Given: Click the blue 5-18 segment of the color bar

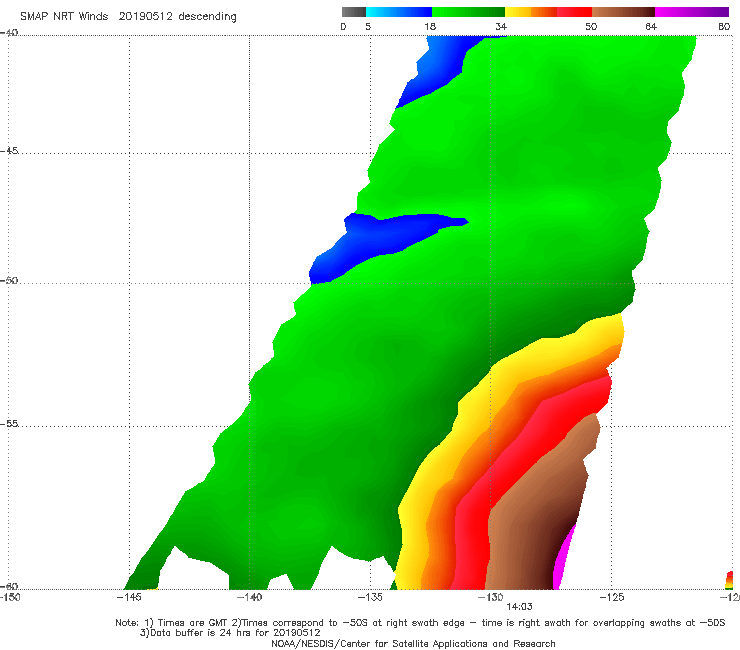Looking at the screenshot, I should (x=399, y=12).
